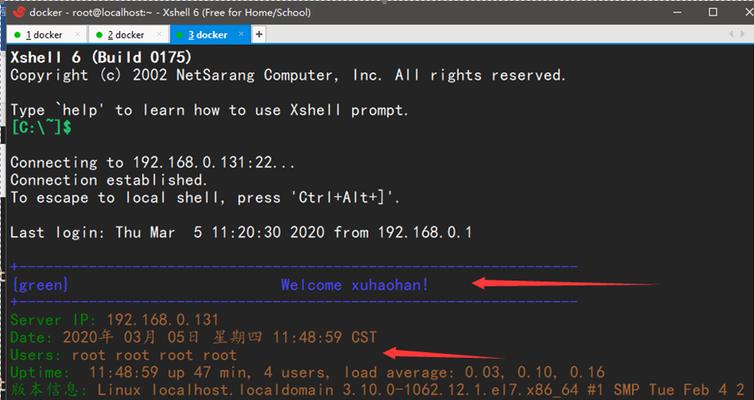754x400 pixels.
Task: Close the '3 docker' tab
Action: tap(241, 34)
